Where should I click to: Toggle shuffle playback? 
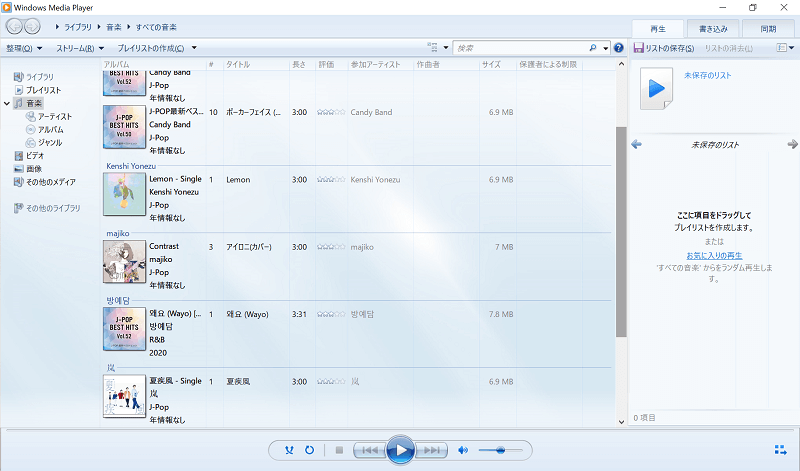[289, 450]
